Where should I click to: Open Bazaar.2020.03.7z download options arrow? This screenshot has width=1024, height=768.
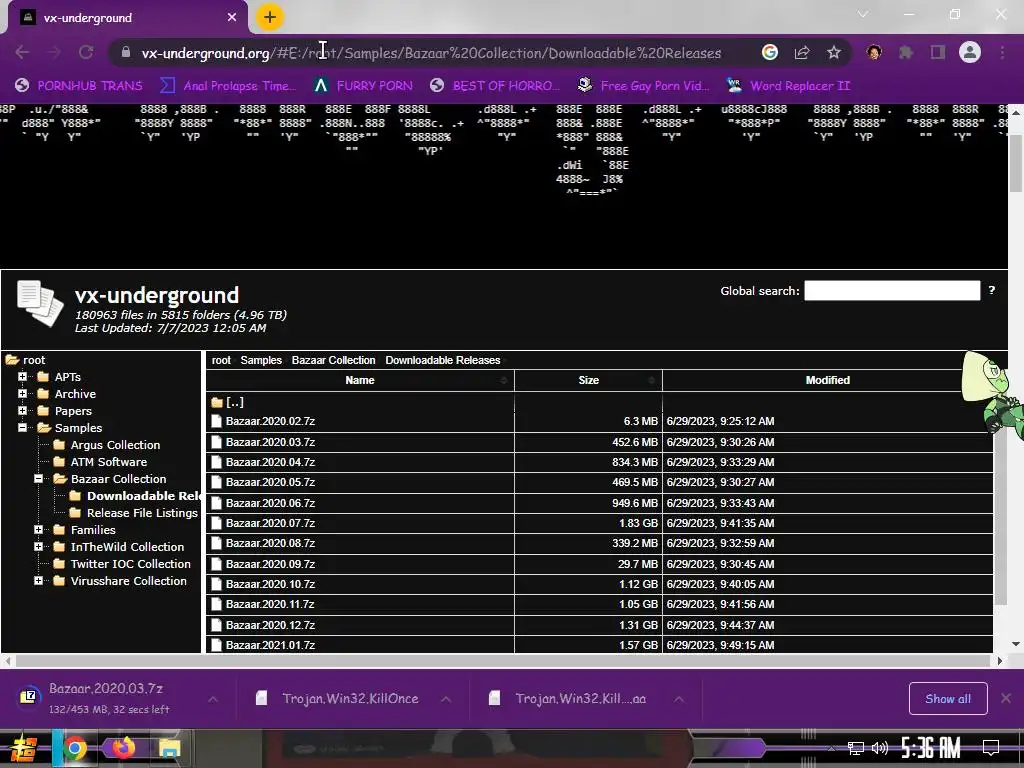tap(213, 699)
